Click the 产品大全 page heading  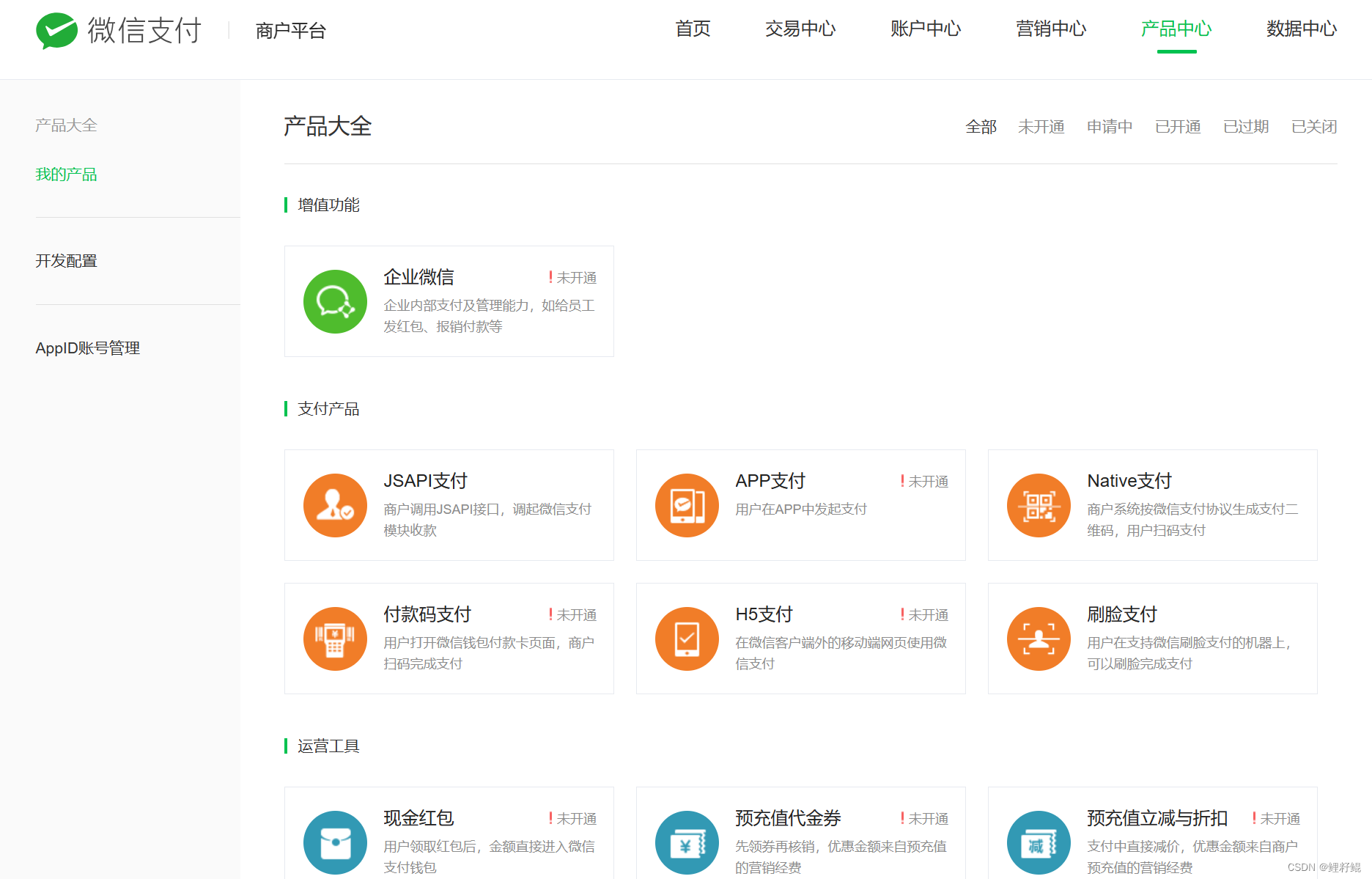click(328, 126)
